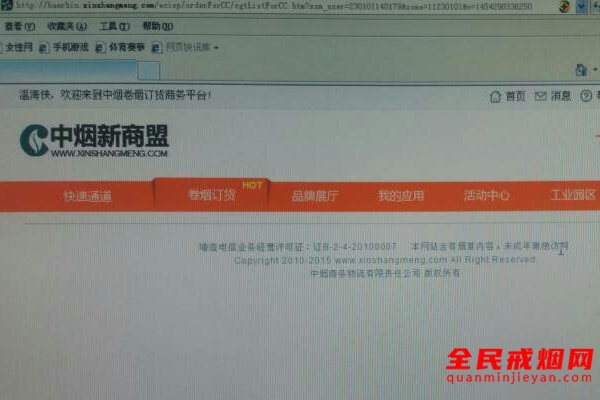Click the help question mark icon
The height and width of the screenshot is (400, 600).
586,96
